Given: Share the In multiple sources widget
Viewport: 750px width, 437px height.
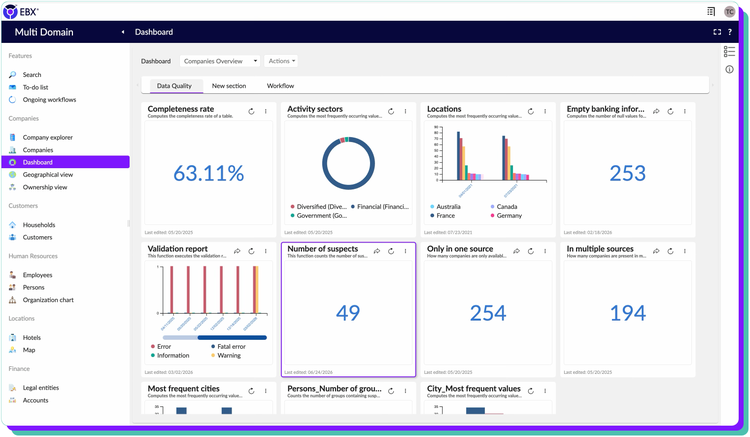Looking at the screenshot, I should pyautogui.click(x=656, y=251).
